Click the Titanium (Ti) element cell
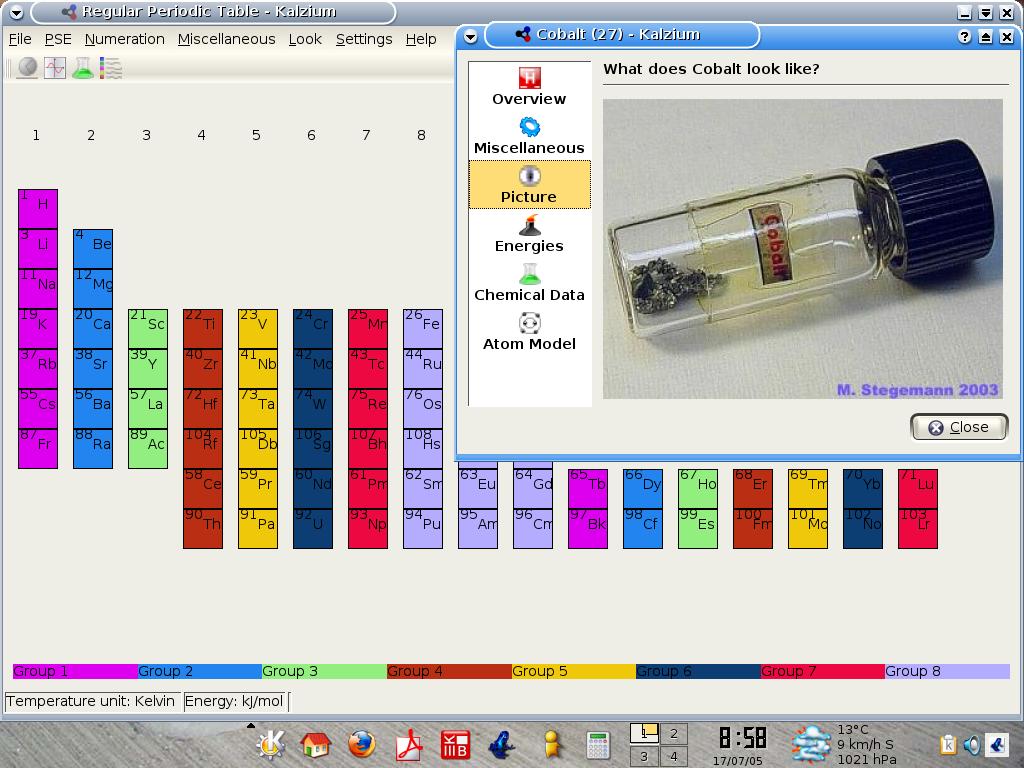 pos(203,329)
